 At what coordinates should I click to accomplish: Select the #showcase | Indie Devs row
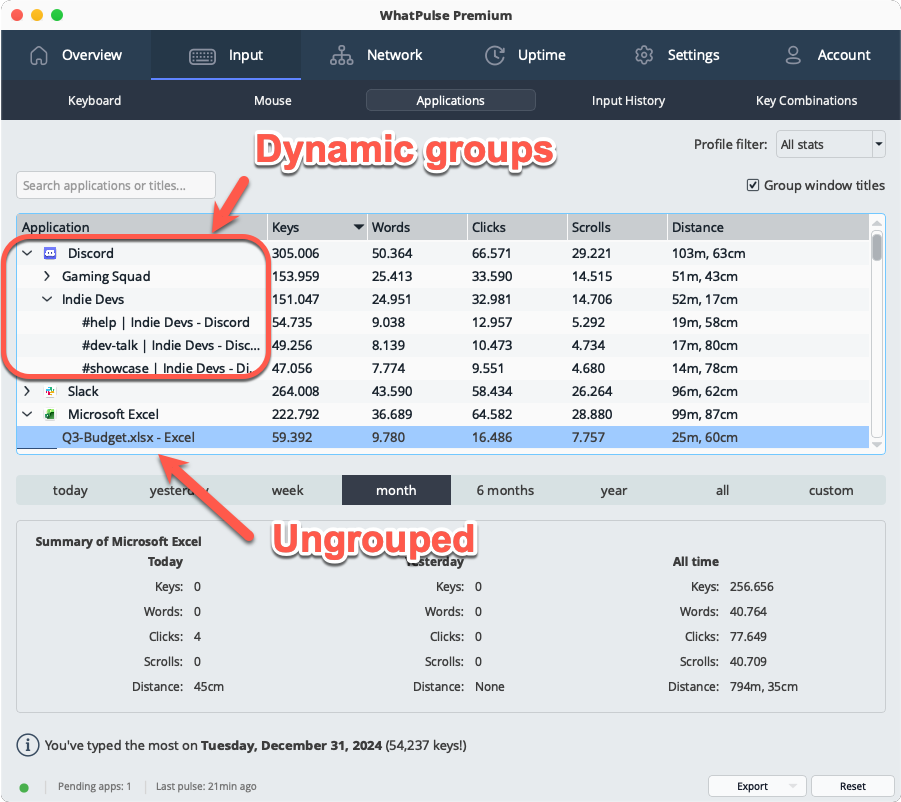point(442,368)
